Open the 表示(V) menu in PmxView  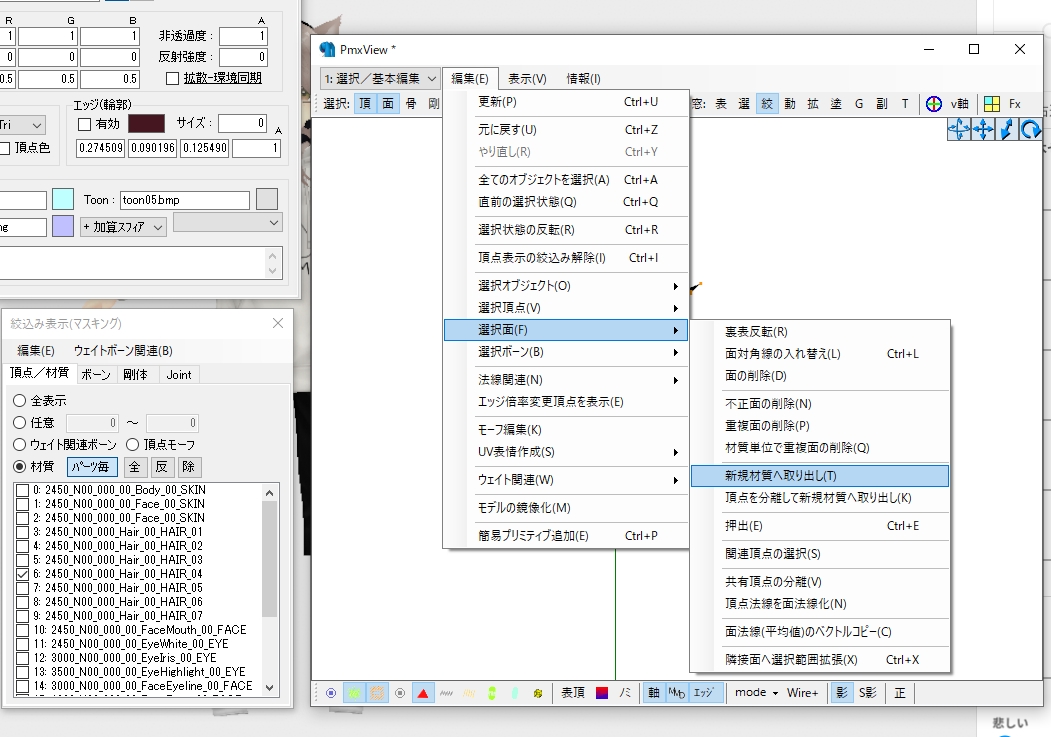coord(527,79)
